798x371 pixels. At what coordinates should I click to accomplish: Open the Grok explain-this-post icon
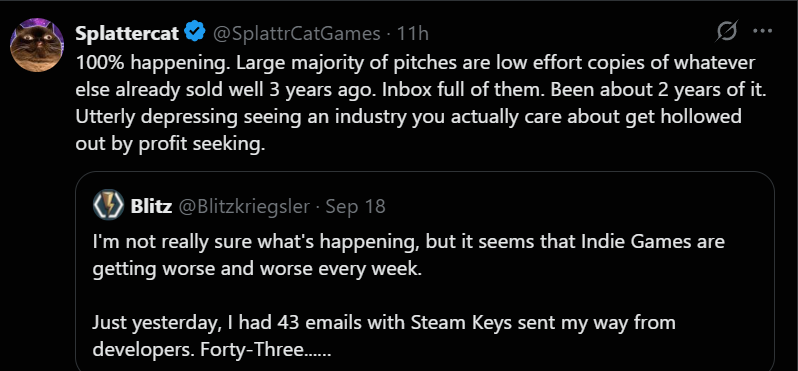(727, 33)
